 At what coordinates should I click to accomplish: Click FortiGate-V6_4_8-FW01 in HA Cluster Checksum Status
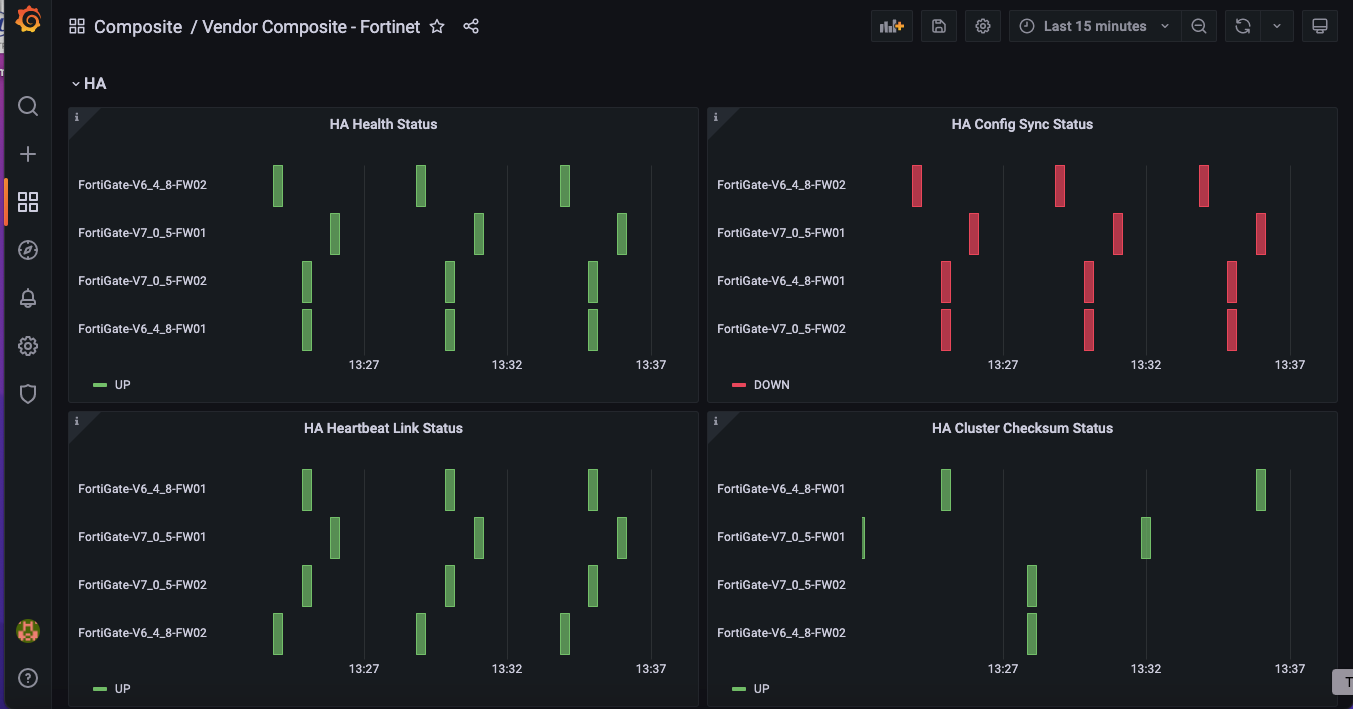coord(781,489)
